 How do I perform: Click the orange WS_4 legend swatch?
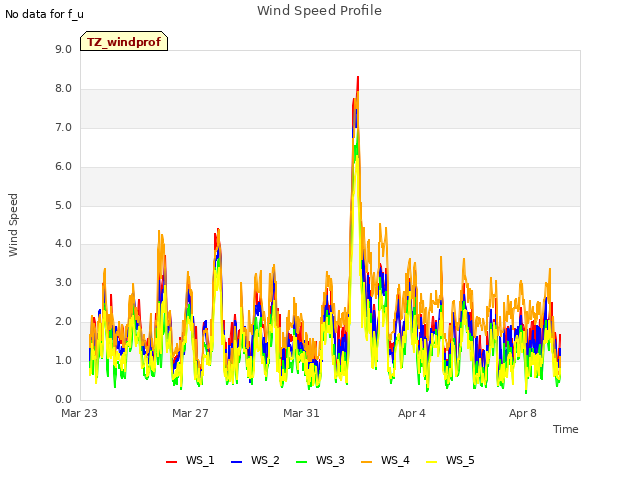367,461
